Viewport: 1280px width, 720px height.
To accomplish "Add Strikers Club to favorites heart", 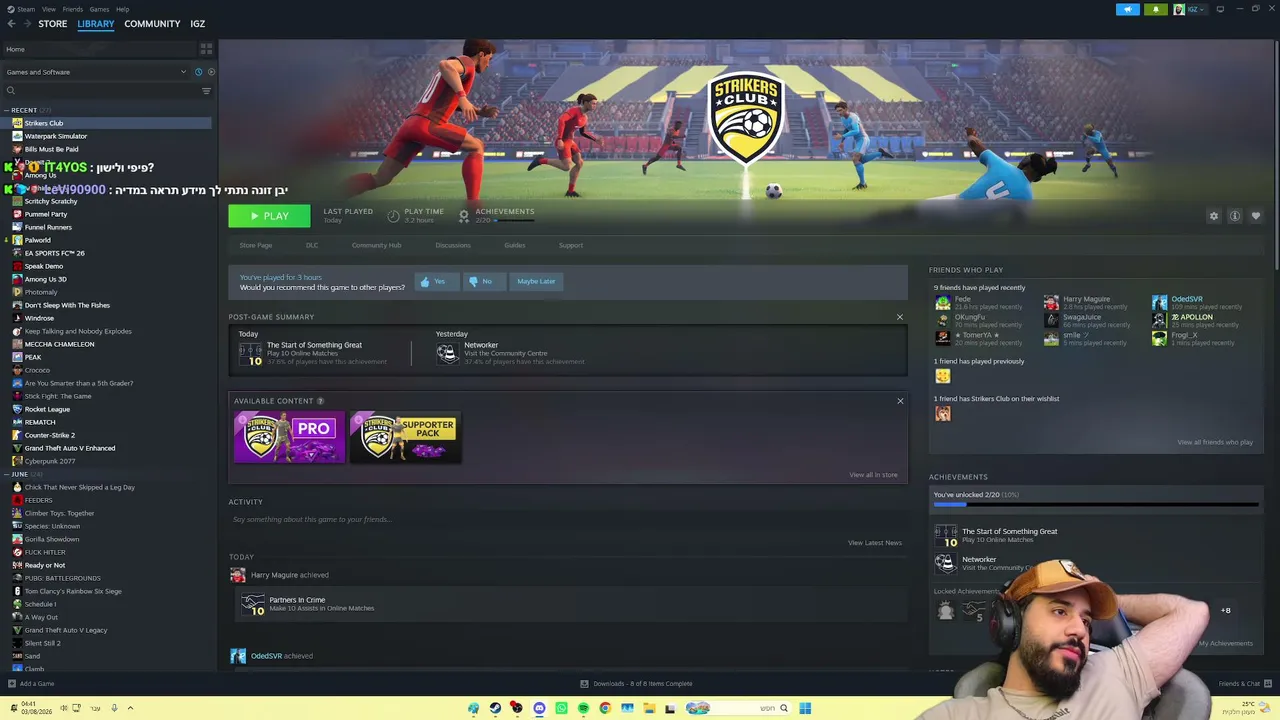I will tap(1256, 216).
